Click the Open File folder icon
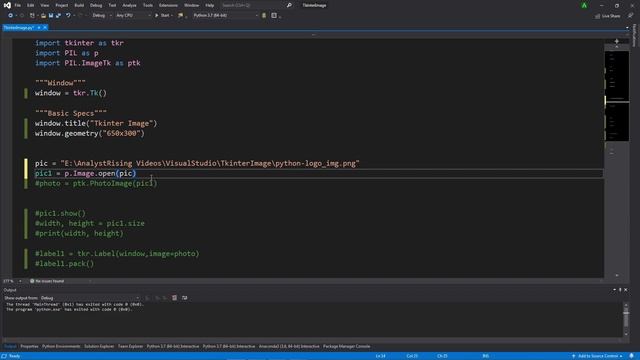 pos(43,16)
